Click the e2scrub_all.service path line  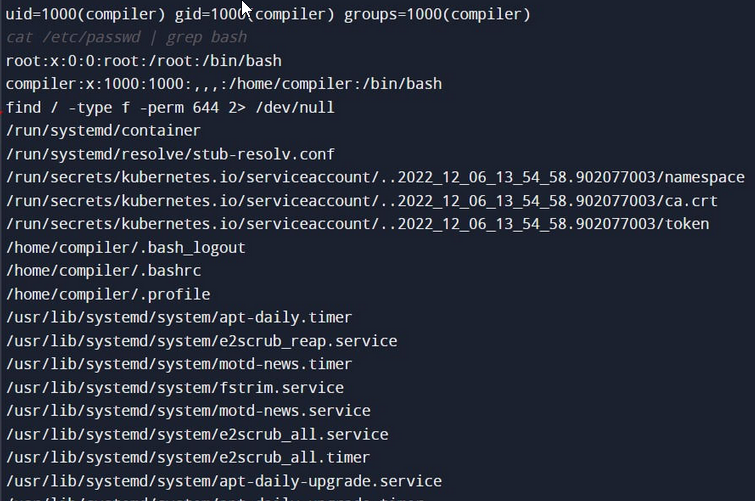[197, 434]
